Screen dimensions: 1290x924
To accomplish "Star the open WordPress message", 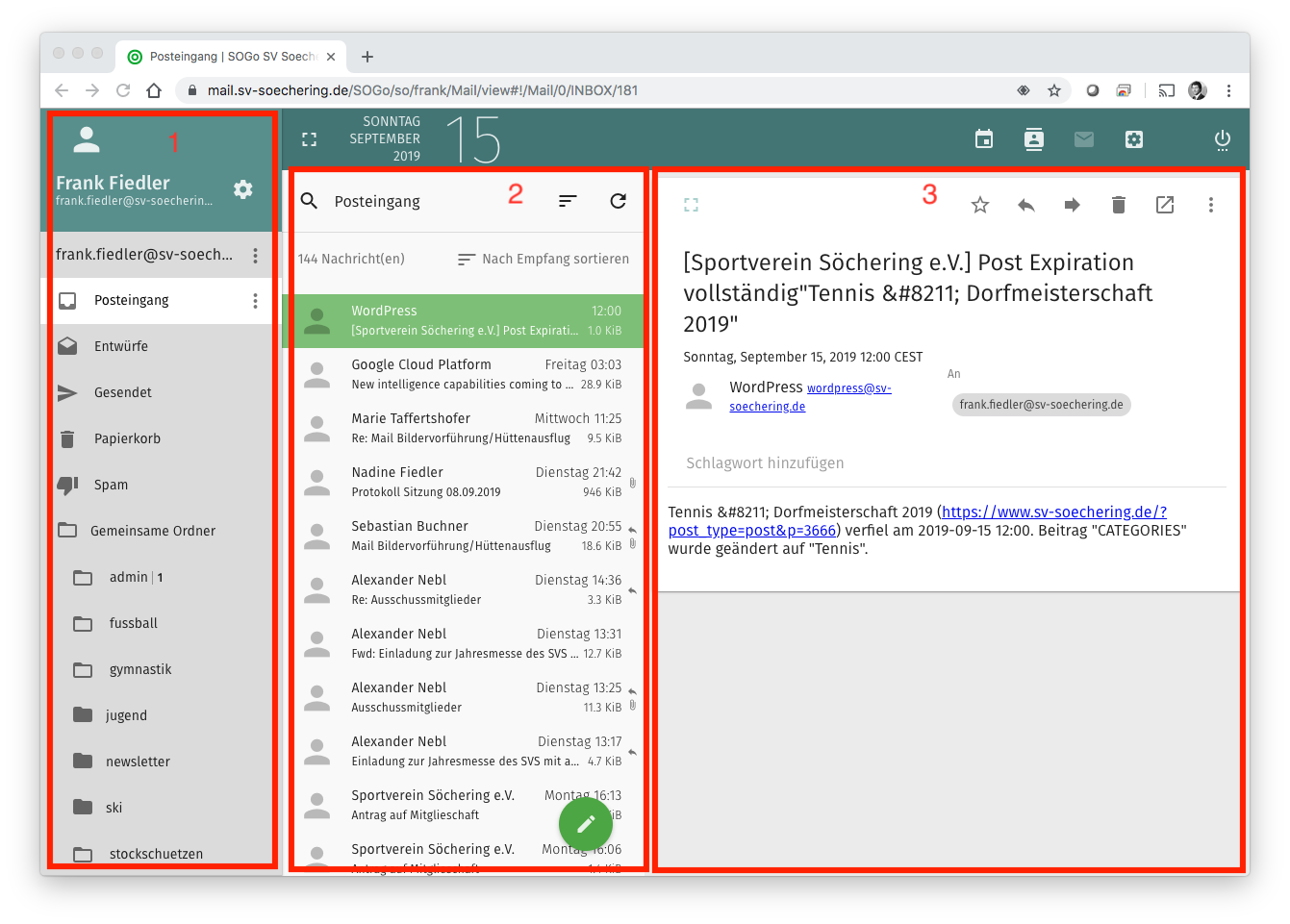I will point(979,205).
